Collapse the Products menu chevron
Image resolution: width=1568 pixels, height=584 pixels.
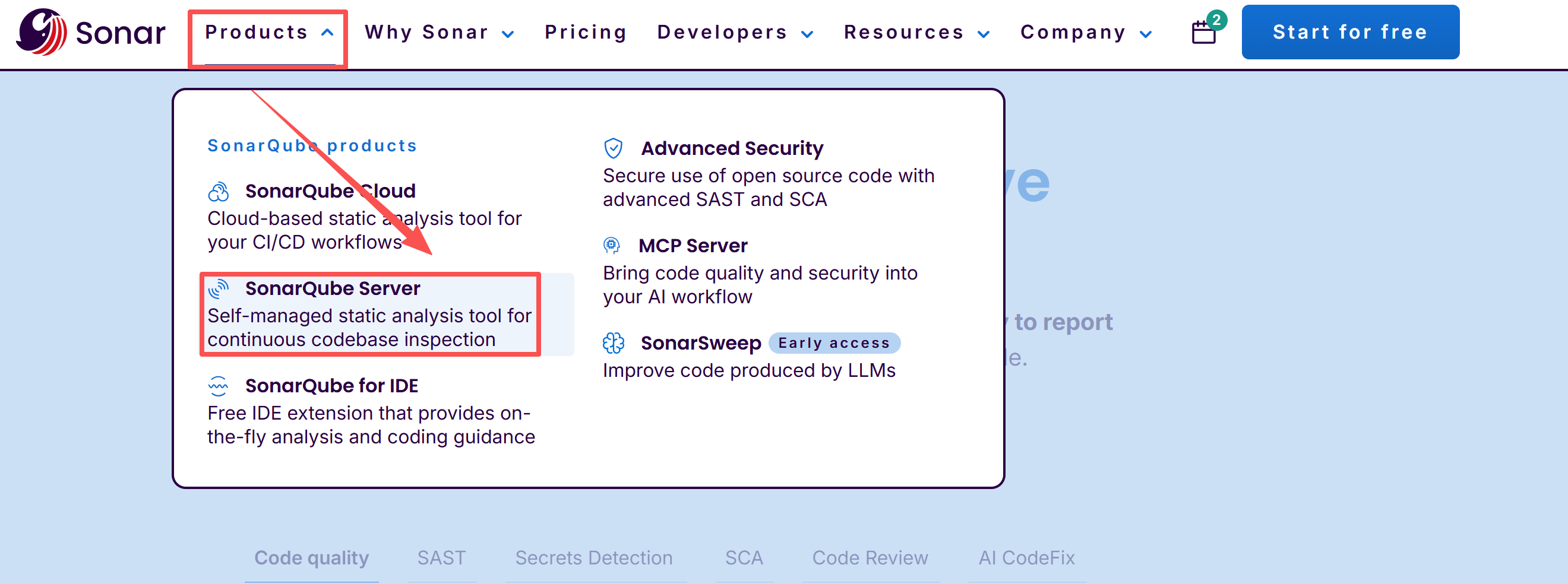pyautogui.click(x=327, y=33)
